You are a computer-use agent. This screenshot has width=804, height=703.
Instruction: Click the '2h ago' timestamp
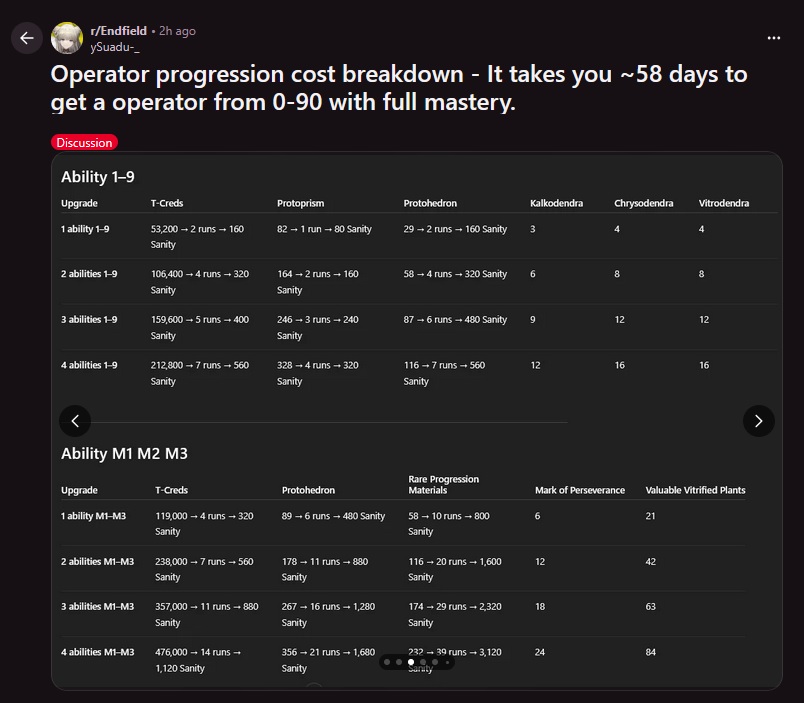177,31
